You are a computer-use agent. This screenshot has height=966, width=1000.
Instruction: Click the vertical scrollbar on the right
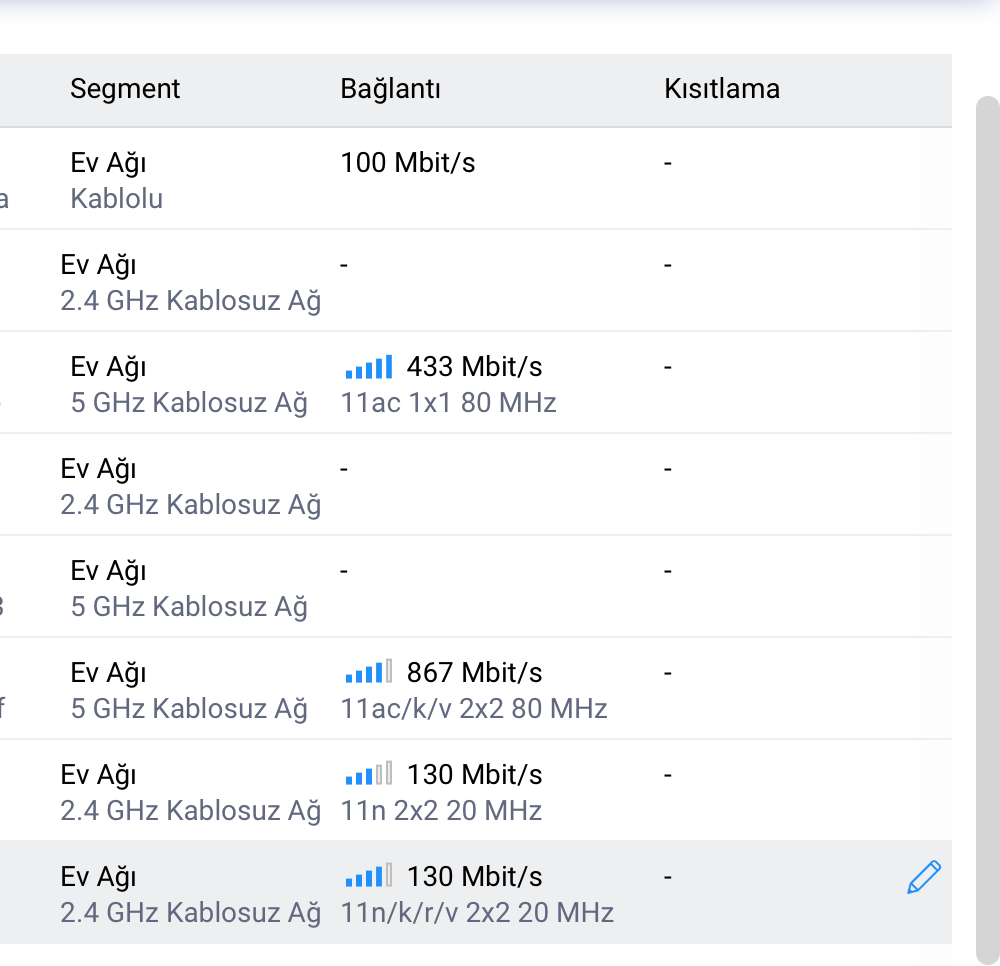pyautogui.click(x=988, y=529)
